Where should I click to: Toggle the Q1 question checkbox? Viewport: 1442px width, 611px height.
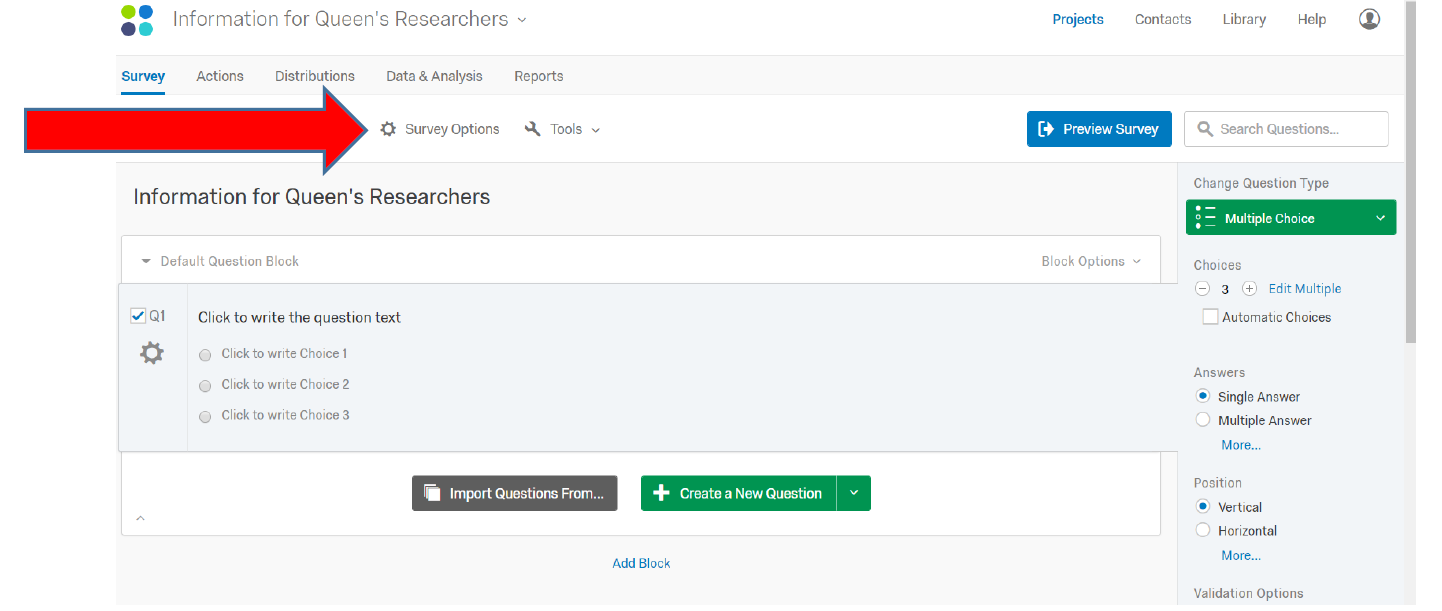pos(139,316)
